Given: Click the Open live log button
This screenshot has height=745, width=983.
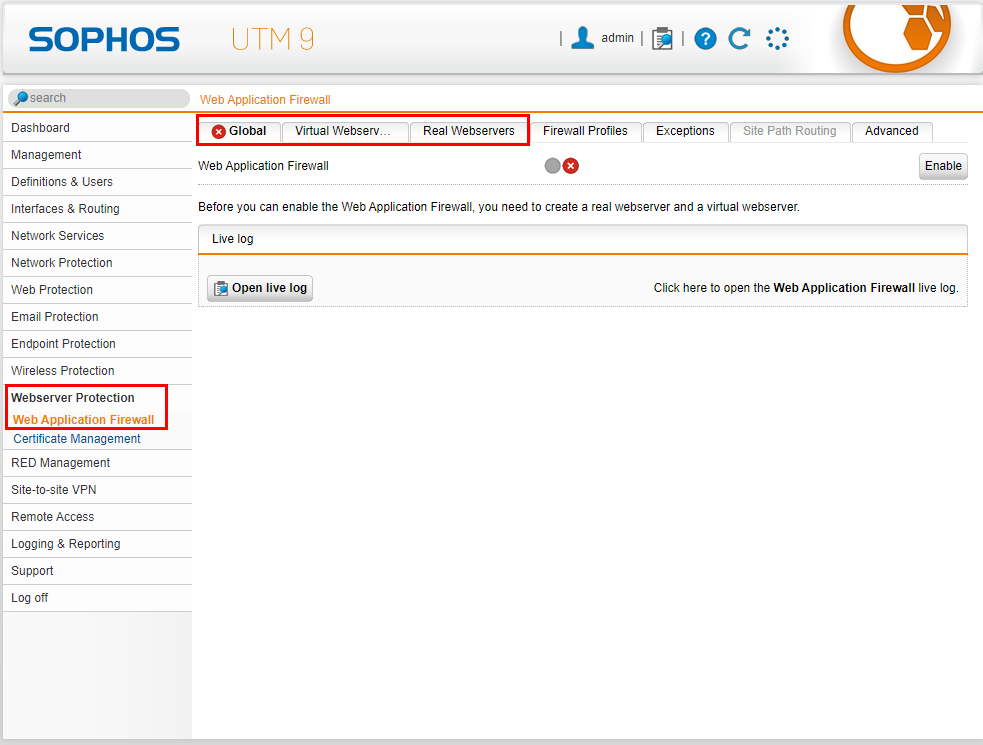Looking at the screenshot, I should pyautogui.click(x=259, y=288).
